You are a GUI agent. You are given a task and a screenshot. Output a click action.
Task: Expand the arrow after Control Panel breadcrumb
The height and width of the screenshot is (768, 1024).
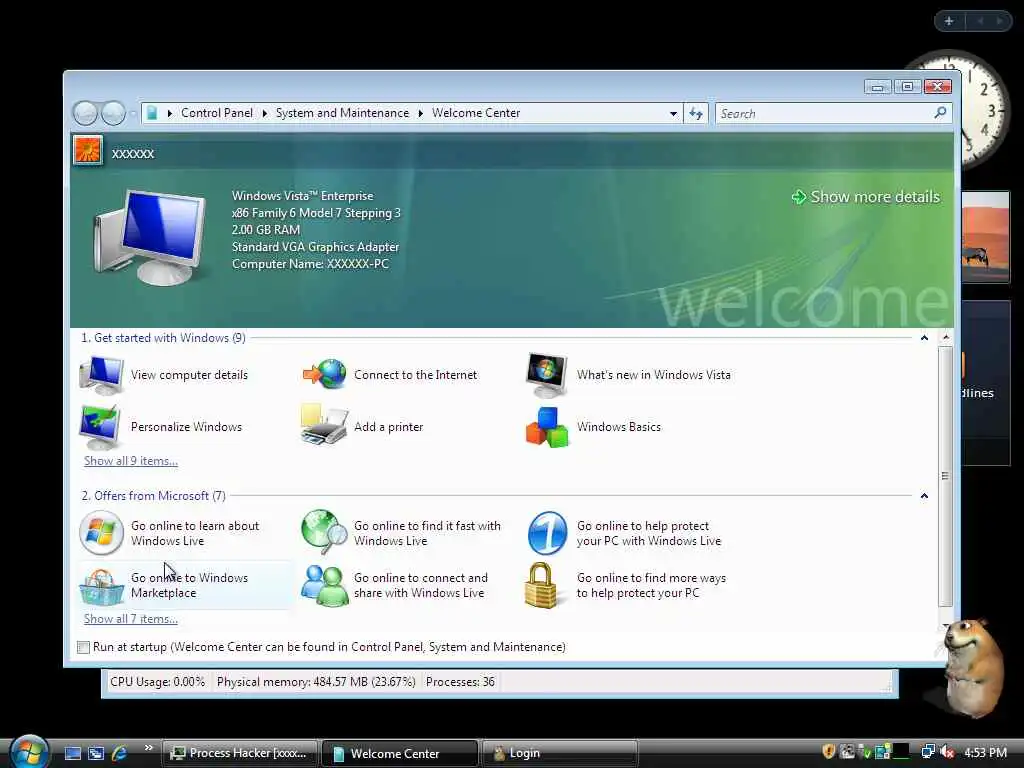click(x=264, y=114)
